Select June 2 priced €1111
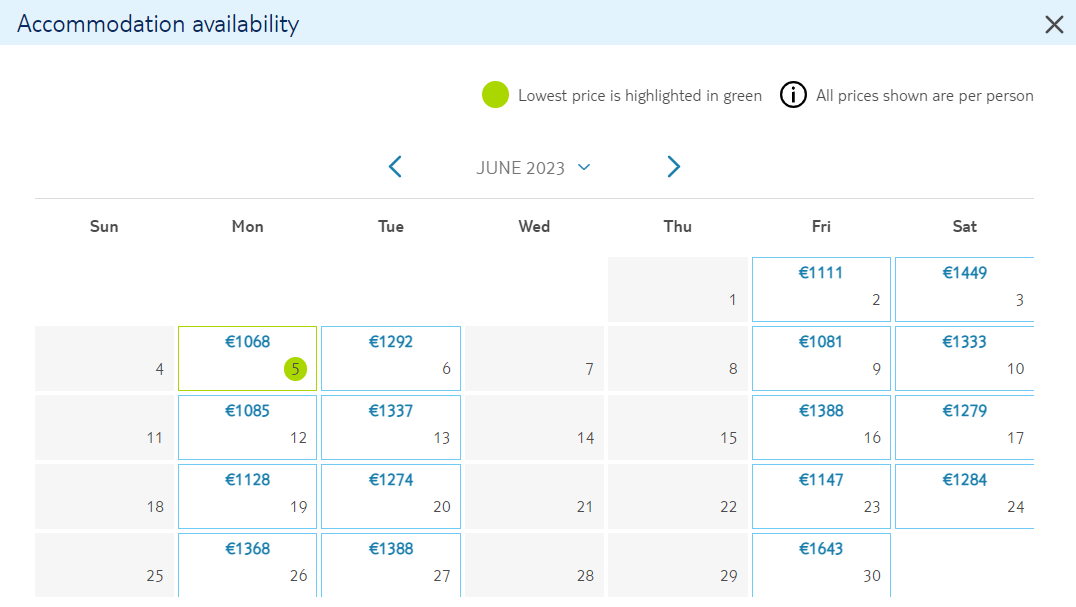The height and width of the screenshot is (607, 1076). [x=821, y=289]
